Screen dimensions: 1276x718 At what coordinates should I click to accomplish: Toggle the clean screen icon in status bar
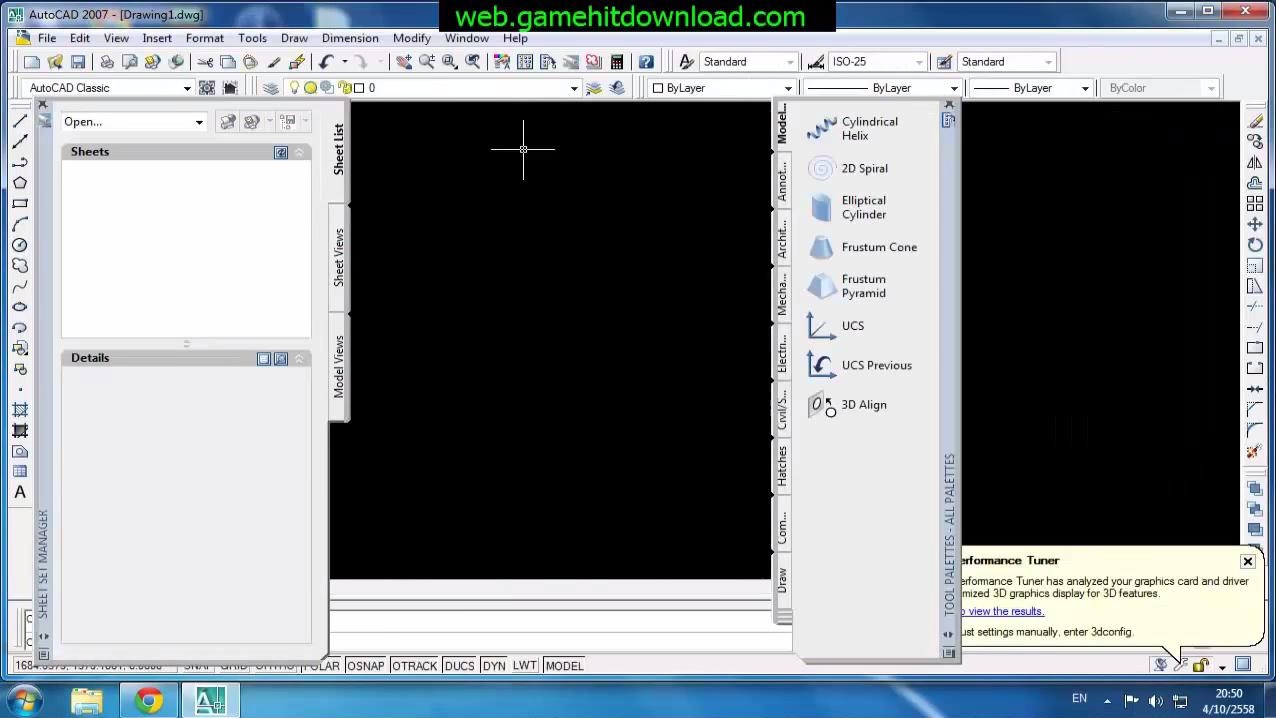click(x=1243, y=664)
